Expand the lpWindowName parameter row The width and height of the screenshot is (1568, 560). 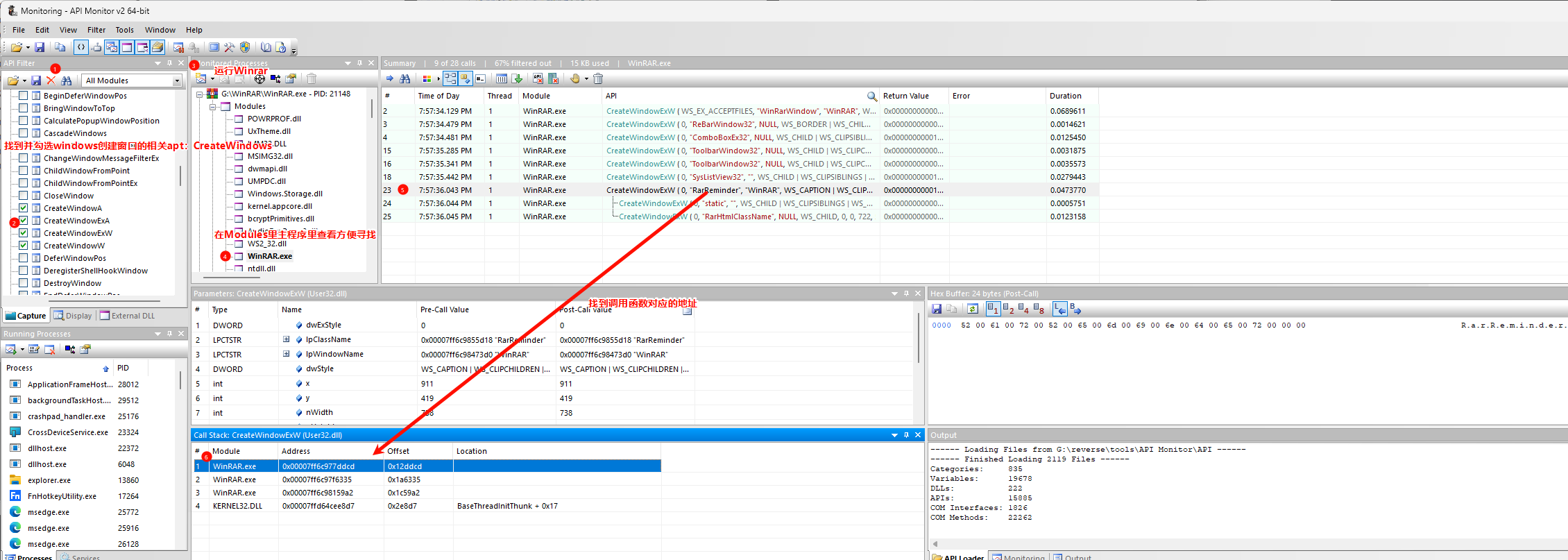286,354
